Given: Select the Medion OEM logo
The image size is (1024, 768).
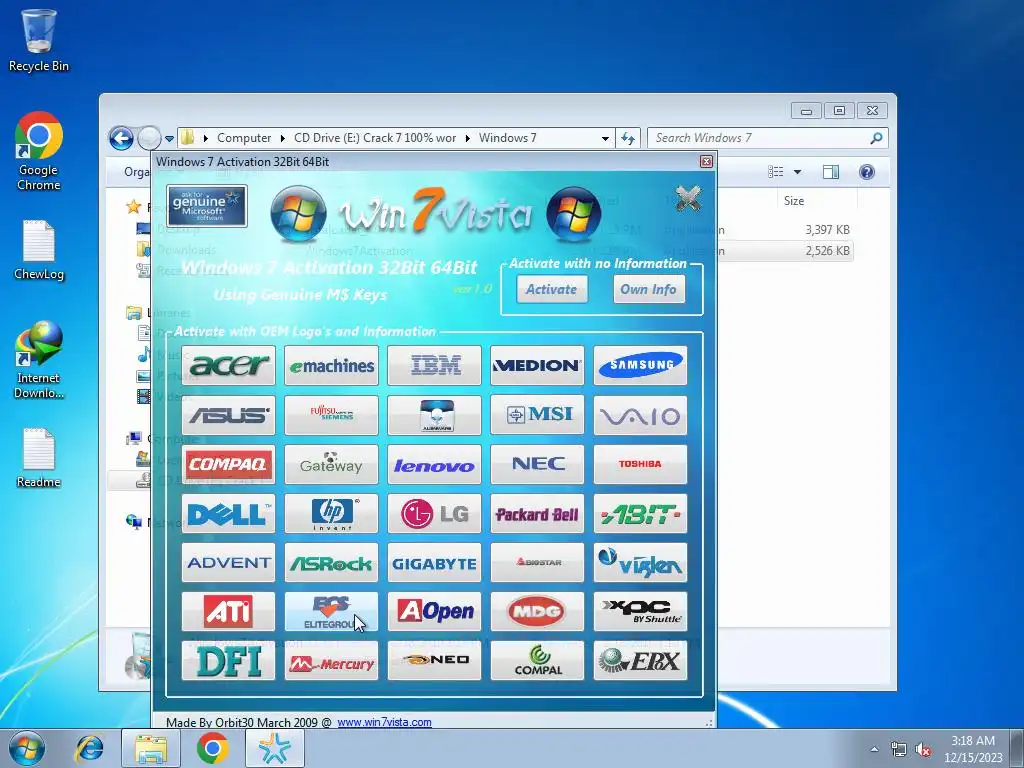Looking at the screenshot, I should (x=537, y=366).
